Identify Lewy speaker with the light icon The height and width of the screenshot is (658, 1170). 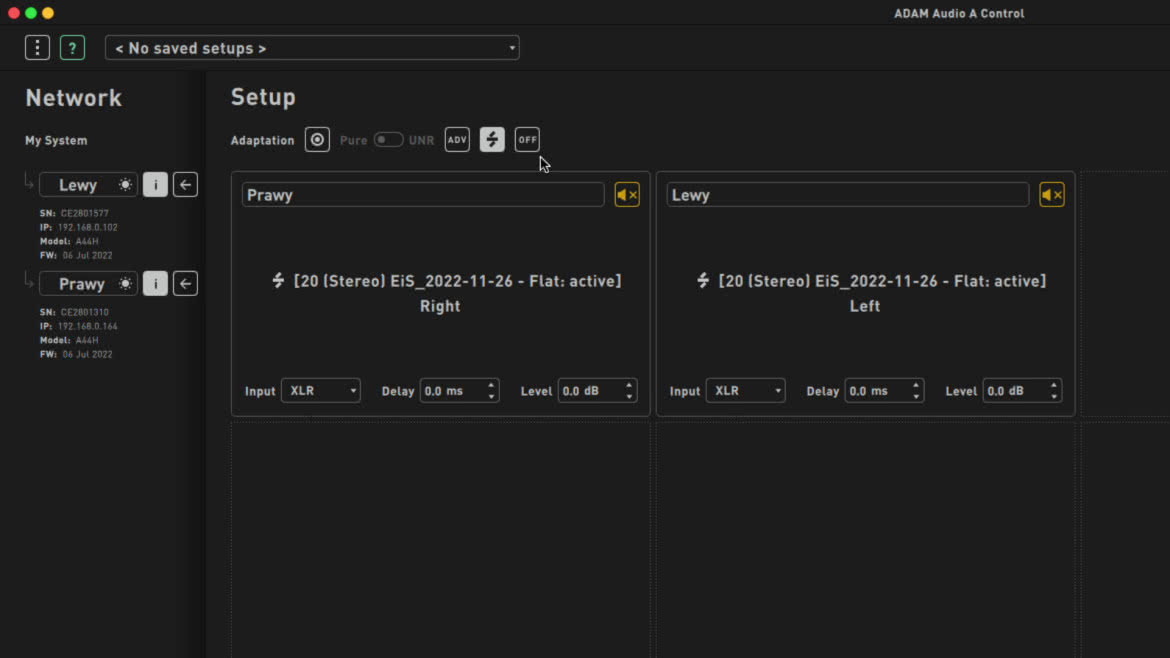125,185
